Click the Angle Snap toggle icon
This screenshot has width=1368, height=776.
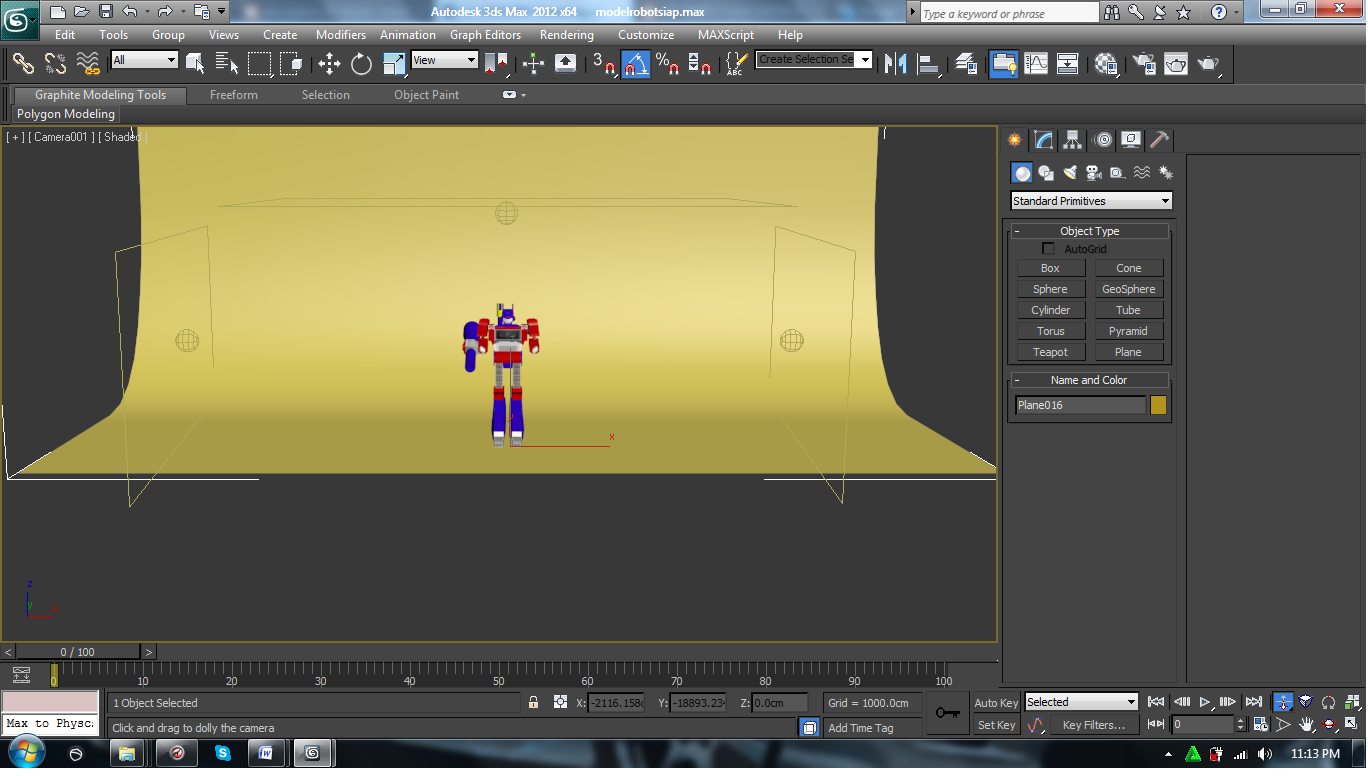tap(635, 64)
